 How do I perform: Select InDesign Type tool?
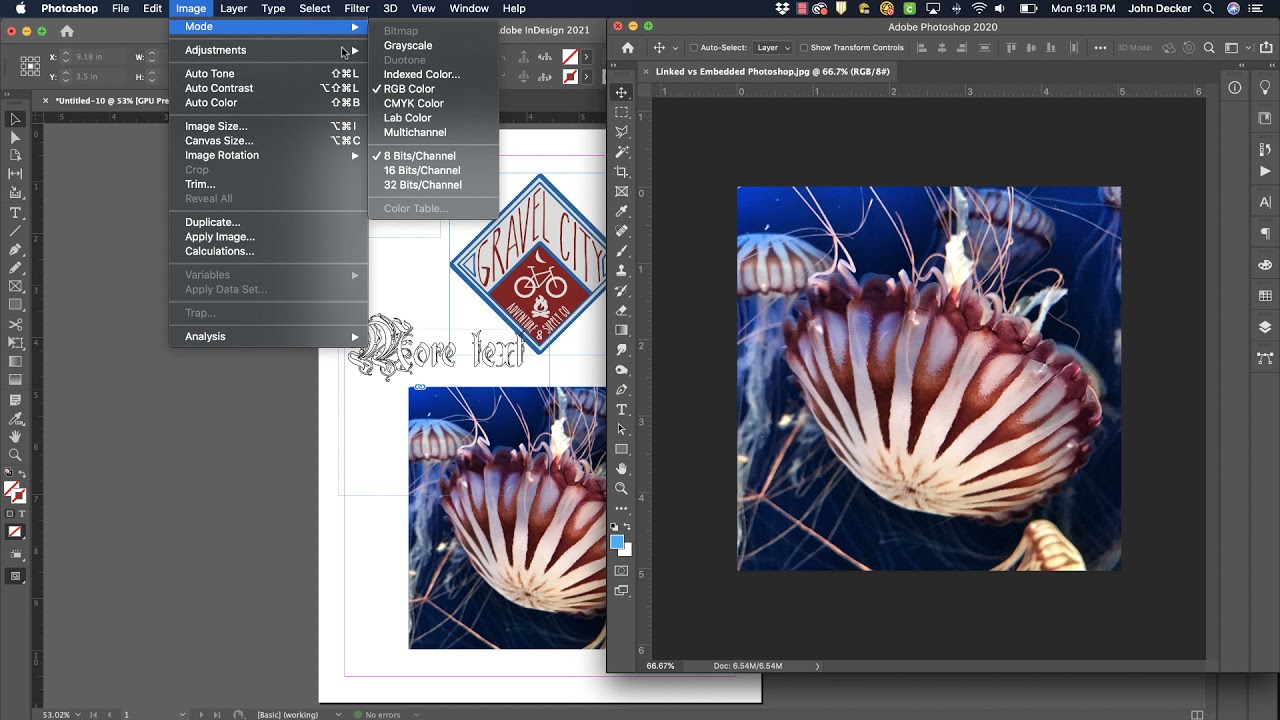(x=15, y=213)
